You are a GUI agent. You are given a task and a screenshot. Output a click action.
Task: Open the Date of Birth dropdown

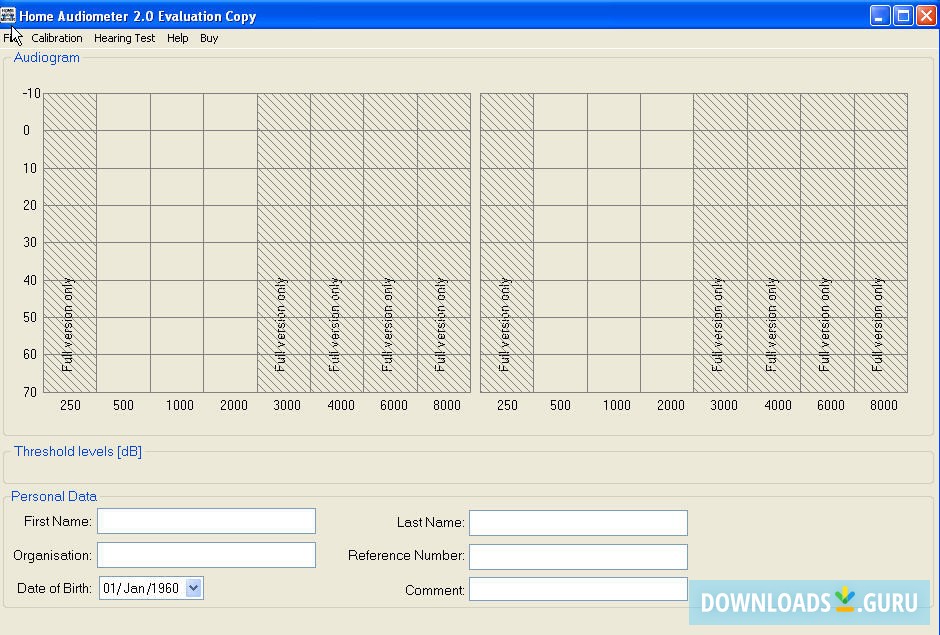pos(196,588)
